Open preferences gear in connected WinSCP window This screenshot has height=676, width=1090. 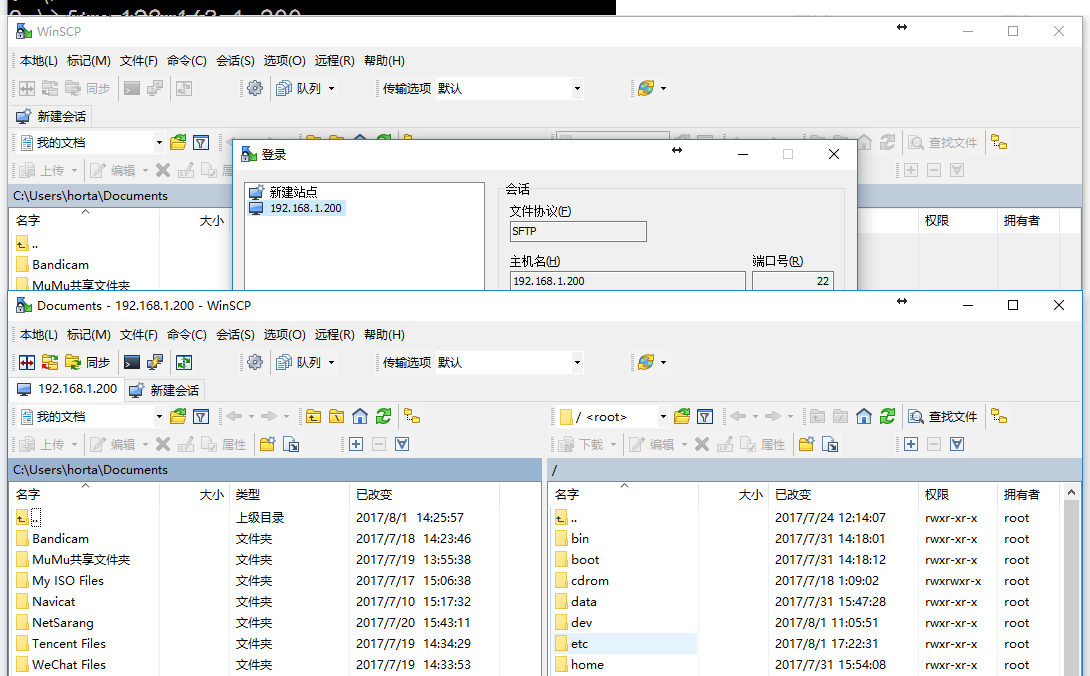coord(255,362)
